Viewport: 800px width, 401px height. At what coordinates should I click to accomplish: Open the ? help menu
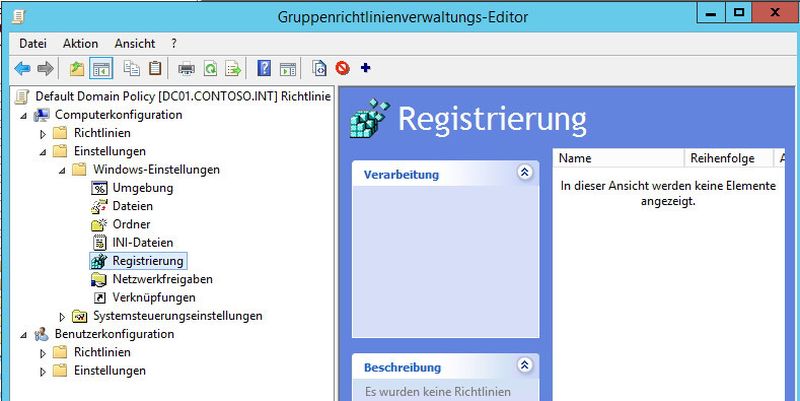[174, 43]
